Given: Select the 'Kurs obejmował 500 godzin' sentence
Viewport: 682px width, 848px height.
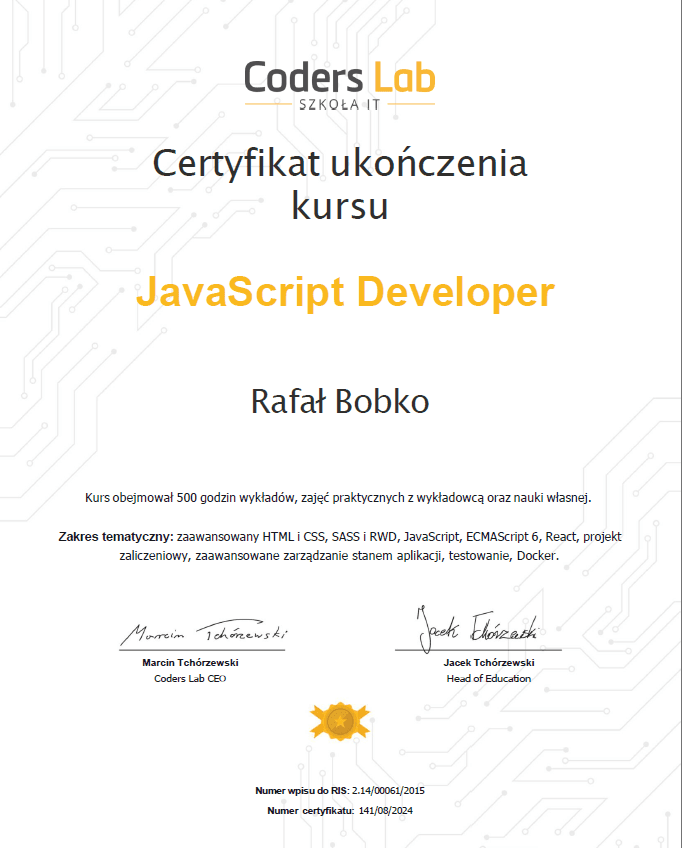Looking at the screenshot, I should tap(338, 498).
